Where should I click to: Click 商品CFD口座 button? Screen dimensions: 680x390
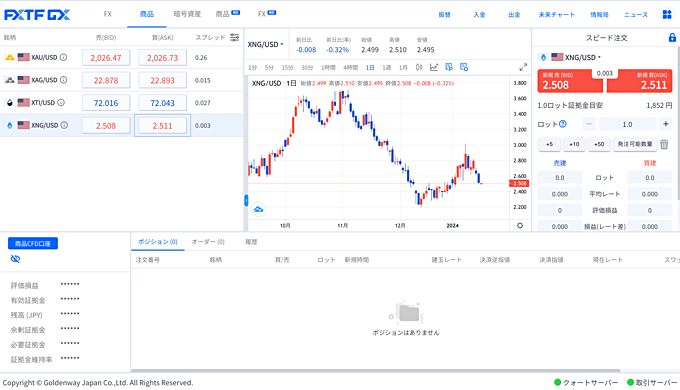coord(33,243)
